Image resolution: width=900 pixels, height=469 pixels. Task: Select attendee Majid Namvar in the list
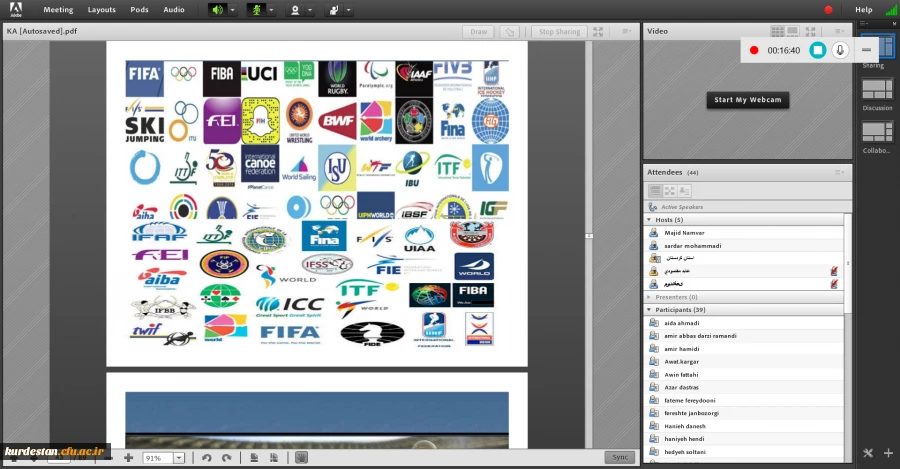coord(686,232)
